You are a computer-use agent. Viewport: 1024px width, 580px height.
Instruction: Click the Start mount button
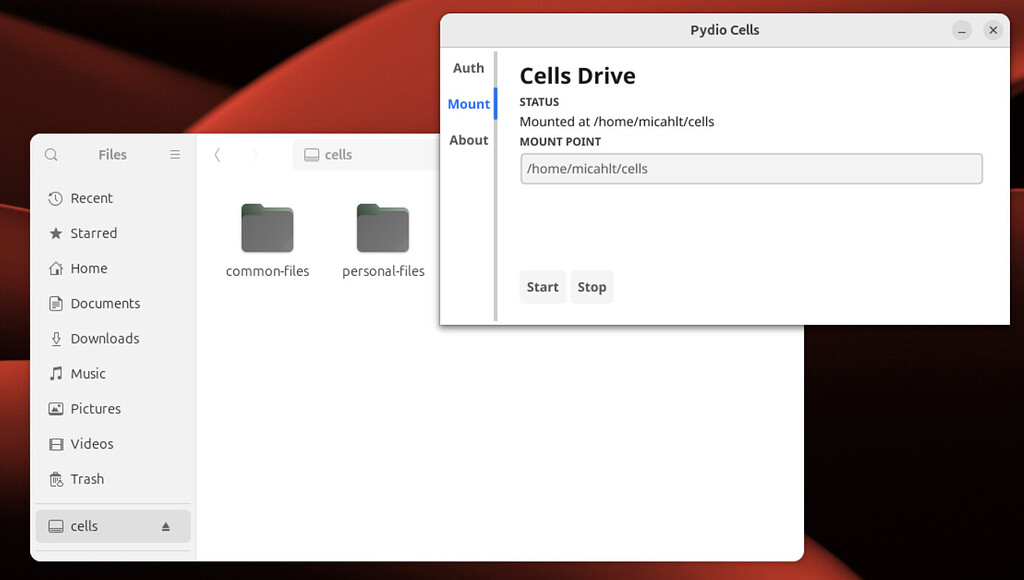pyautogui.click(x=543, y=287)
